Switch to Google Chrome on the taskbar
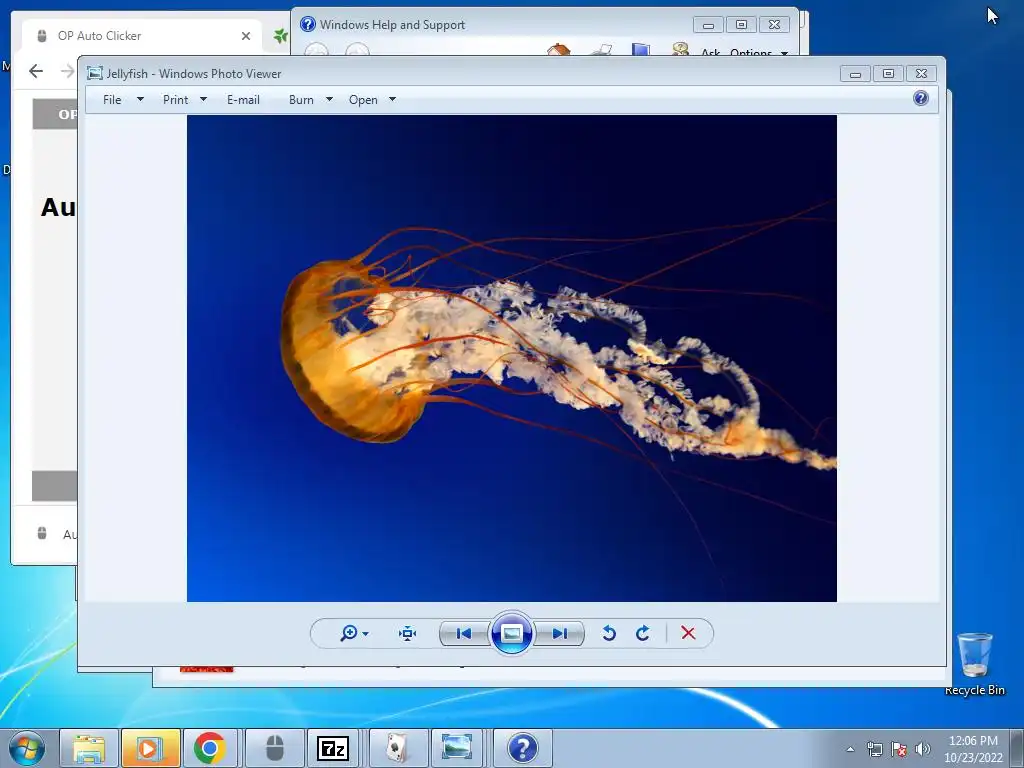Screen dimensions: 1024x768 (210, 748)
